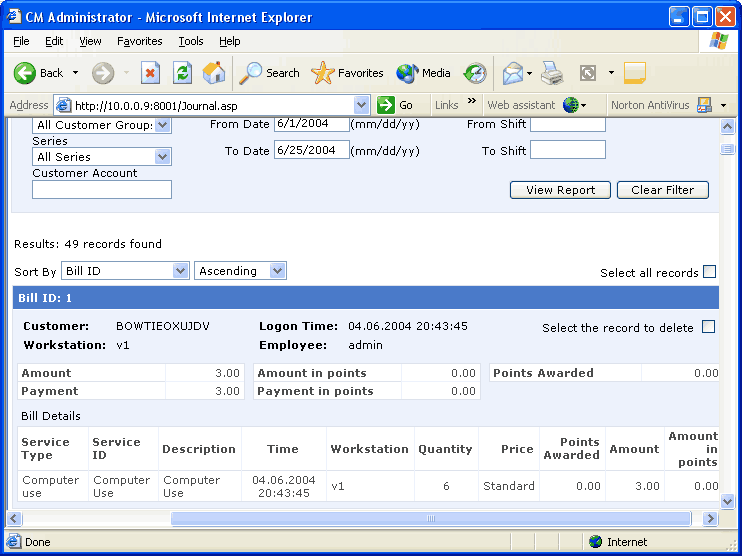Click the vertical scroll down arrow
Image resolution: width=742 pixels, height=556 pixels.
727,501
